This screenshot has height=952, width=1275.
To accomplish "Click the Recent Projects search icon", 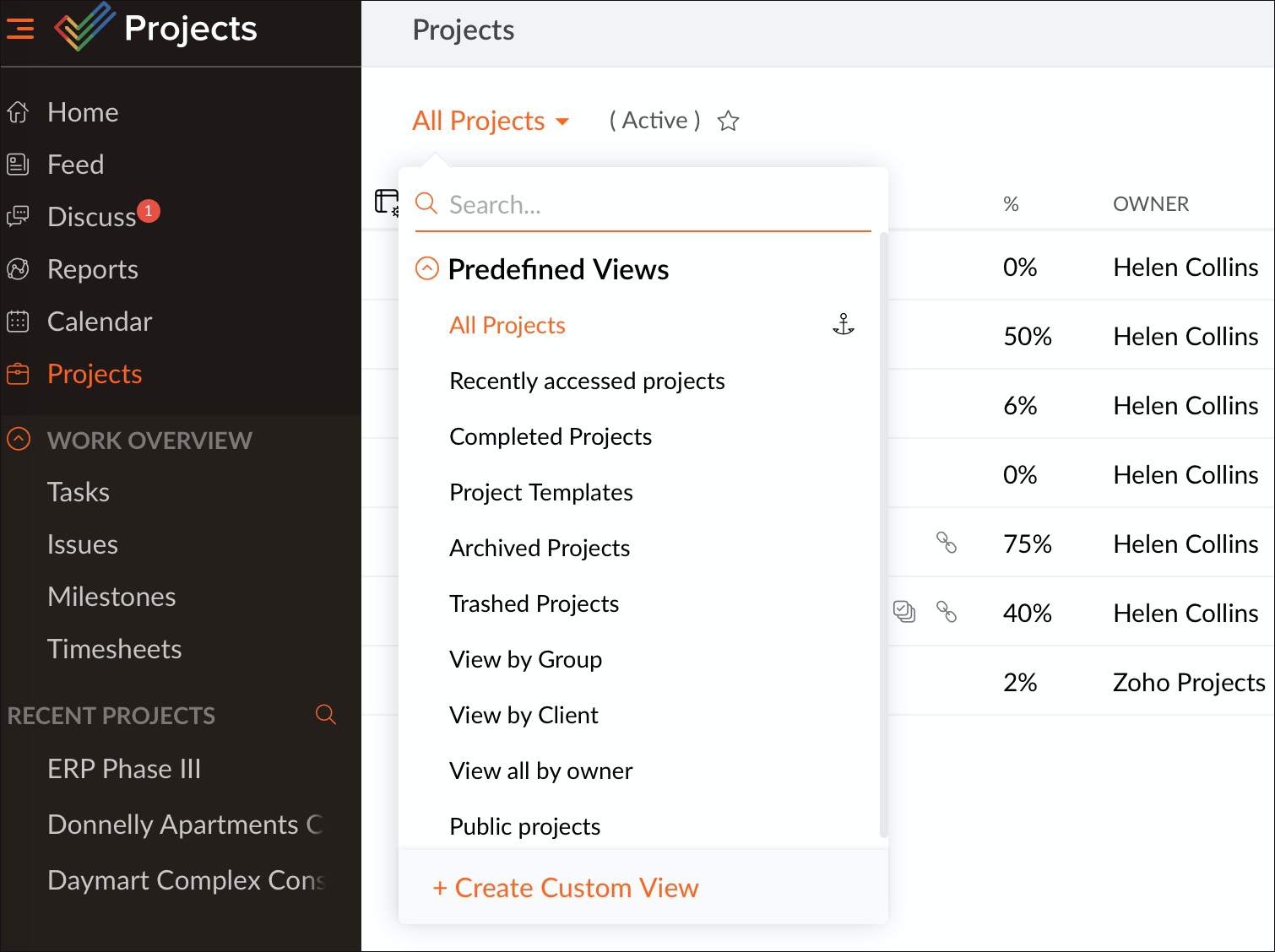I will [325, 715].
